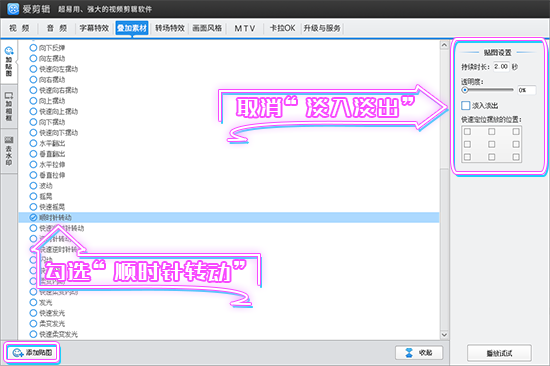Click the 添加贴图 button

tap(32, 353)
